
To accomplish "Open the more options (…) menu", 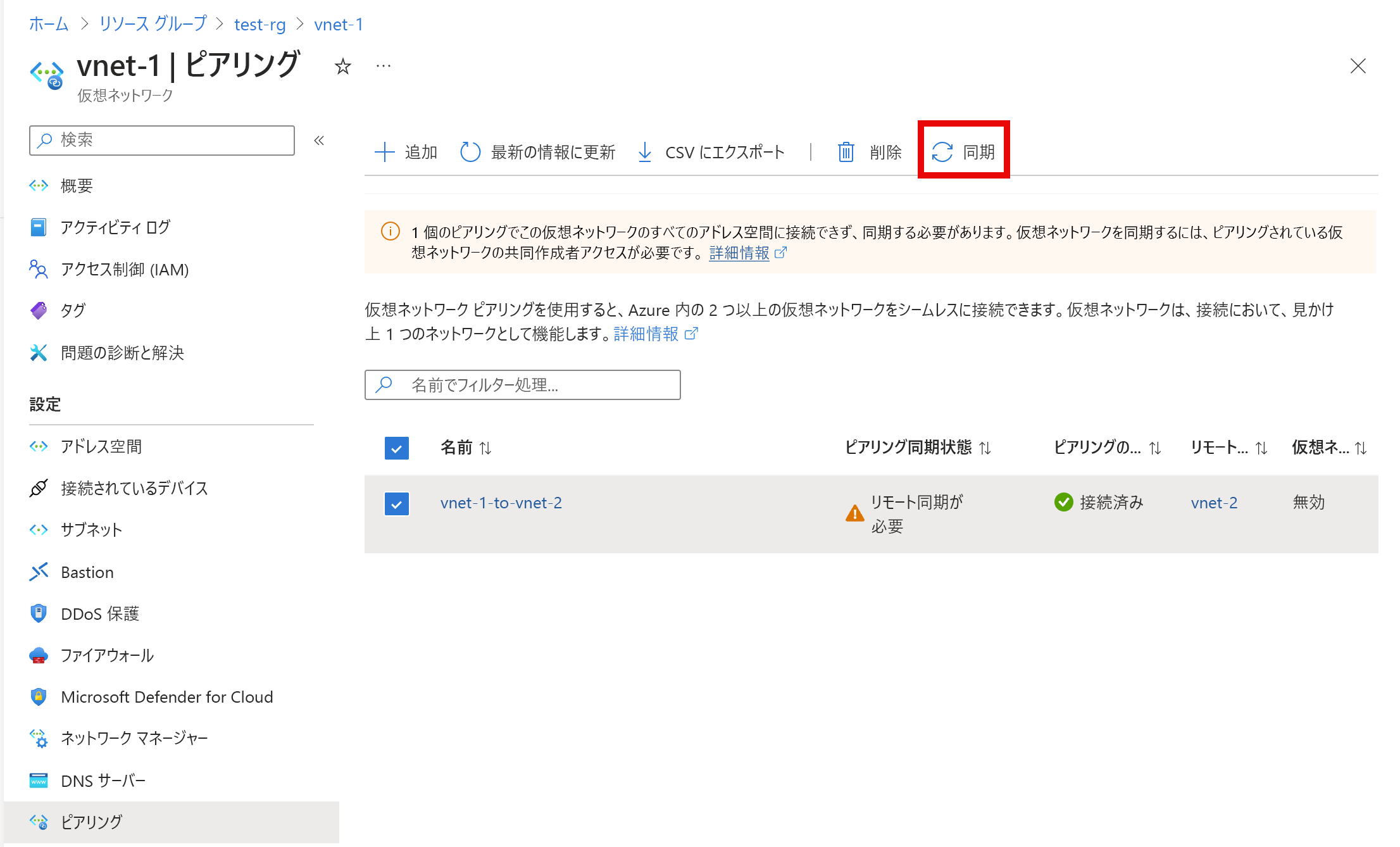I will coord(383,66).
